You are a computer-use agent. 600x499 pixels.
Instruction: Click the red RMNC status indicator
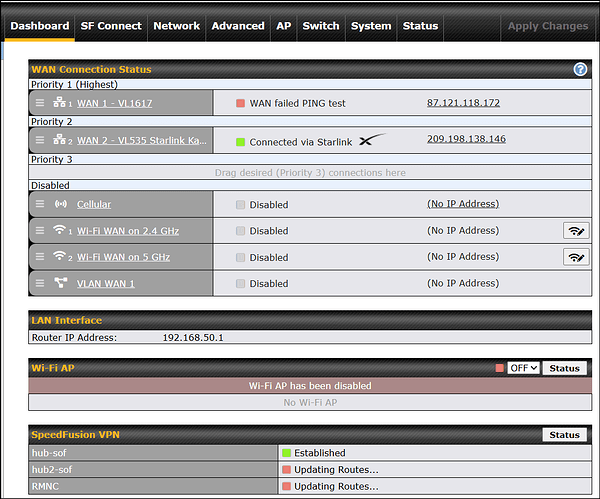click(x=286, y=486)
